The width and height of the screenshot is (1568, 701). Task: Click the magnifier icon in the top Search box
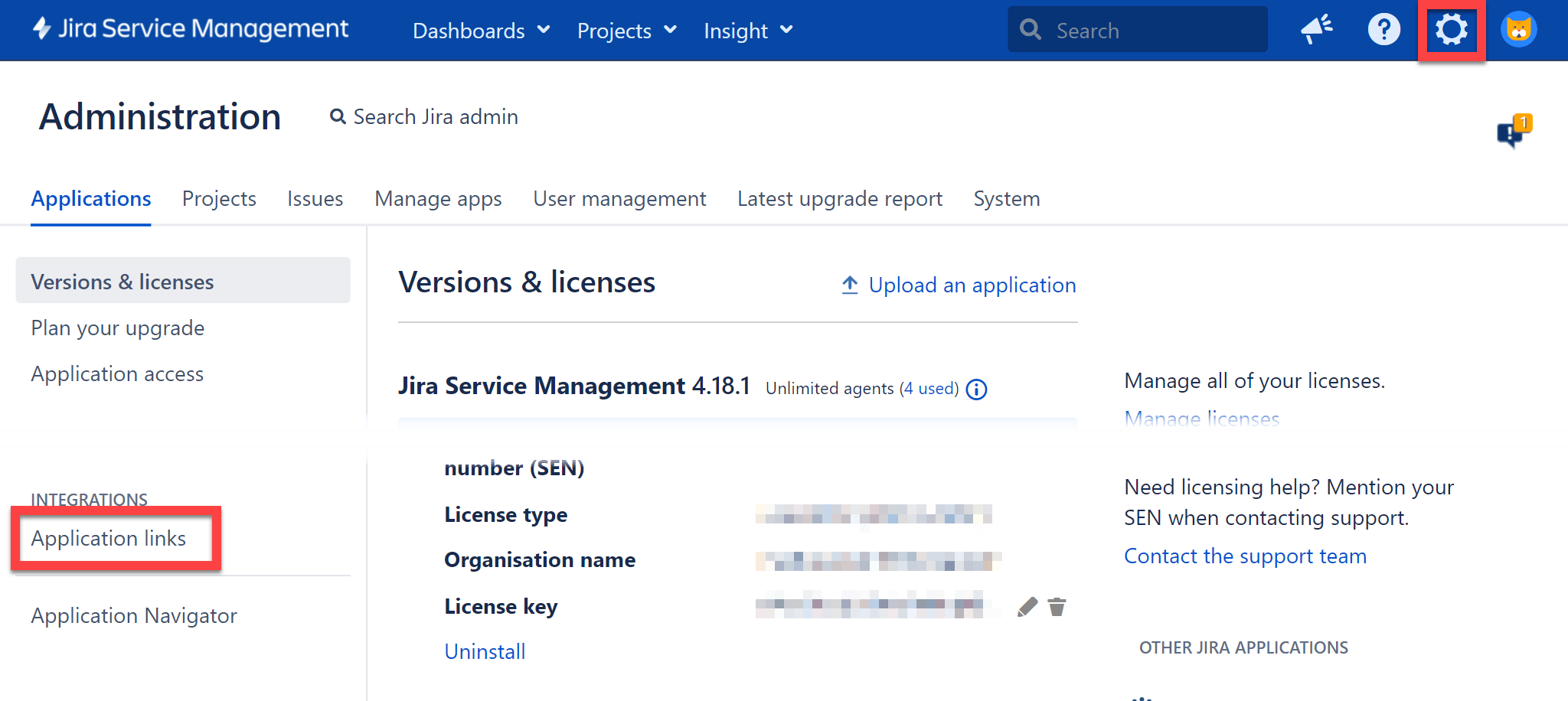[x=1031, y=30]
